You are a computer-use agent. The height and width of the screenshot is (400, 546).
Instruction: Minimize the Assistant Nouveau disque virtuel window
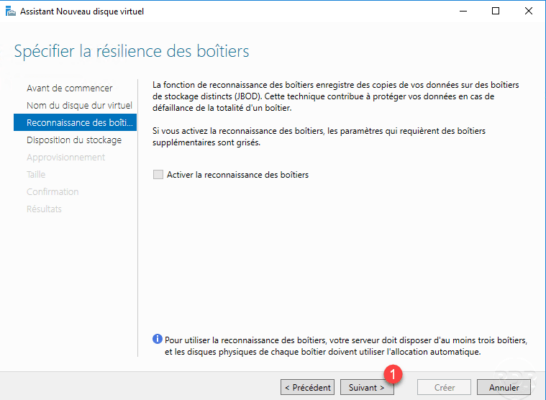(x=463, y=11)
